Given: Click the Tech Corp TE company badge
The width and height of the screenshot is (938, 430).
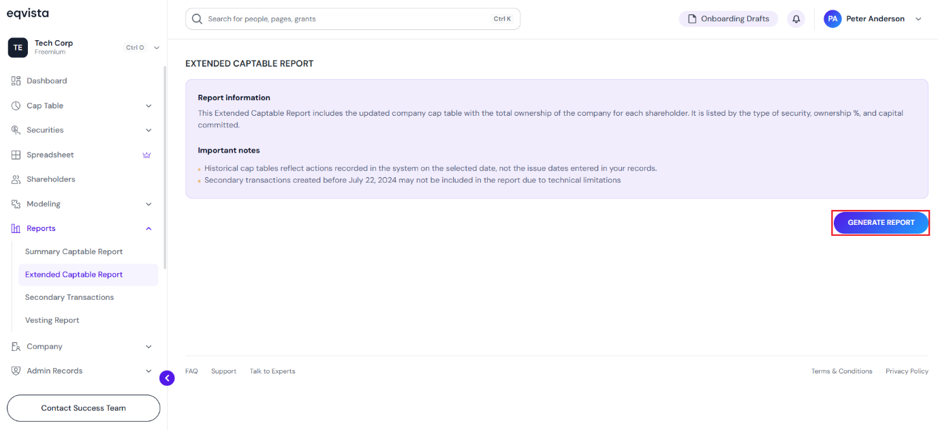Looking at the screenshot, I should 18,47.
